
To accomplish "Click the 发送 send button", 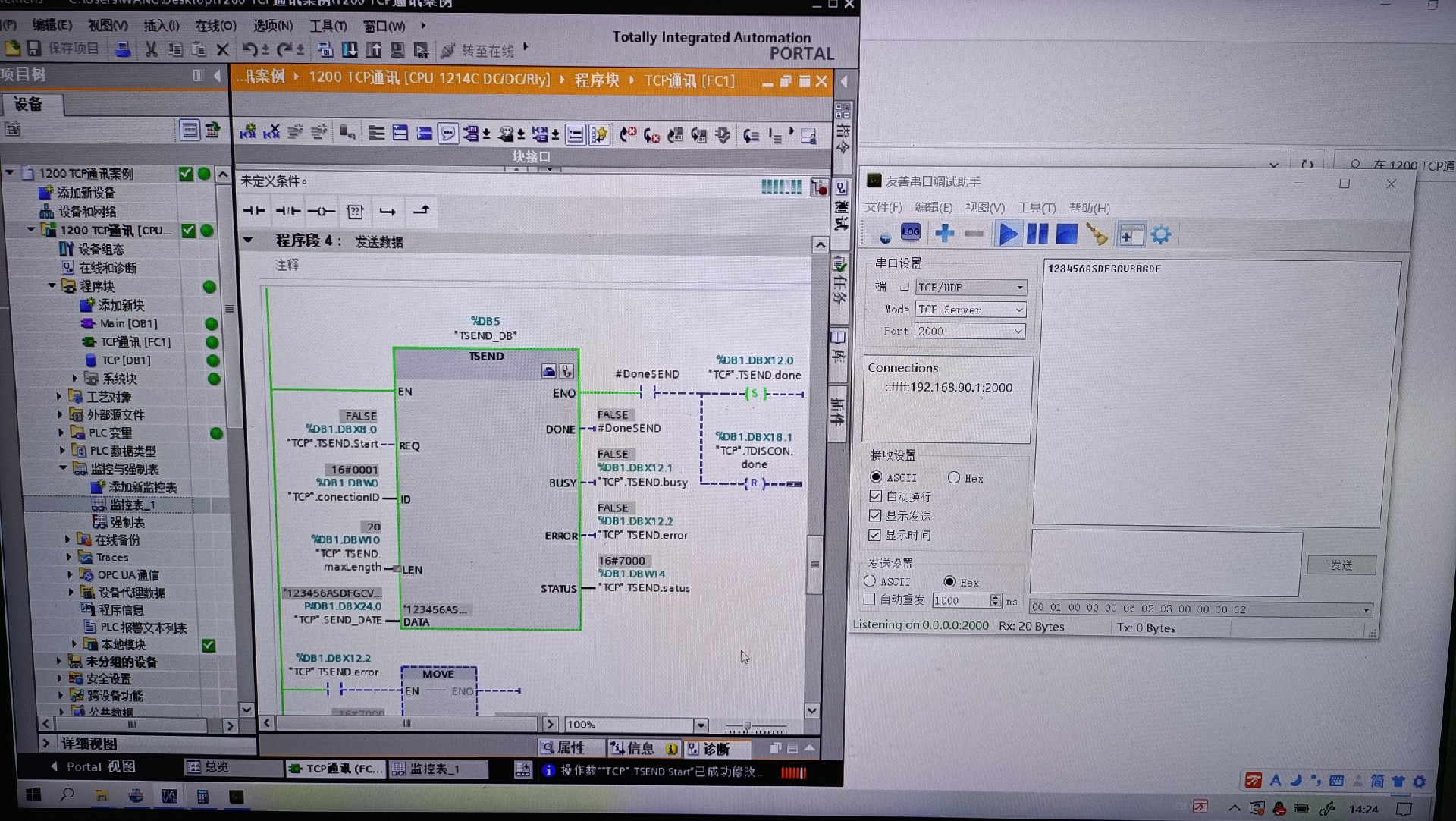I will coord(1341,565).
